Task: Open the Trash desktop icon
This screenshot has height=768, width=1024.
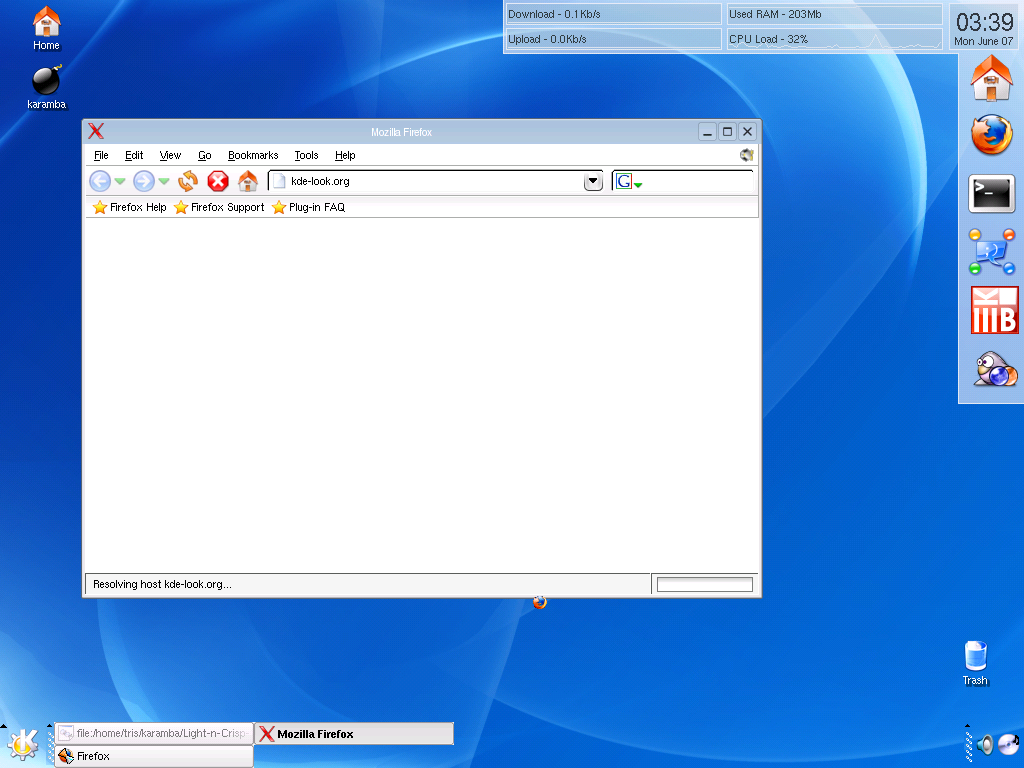Action: (975, 663)
